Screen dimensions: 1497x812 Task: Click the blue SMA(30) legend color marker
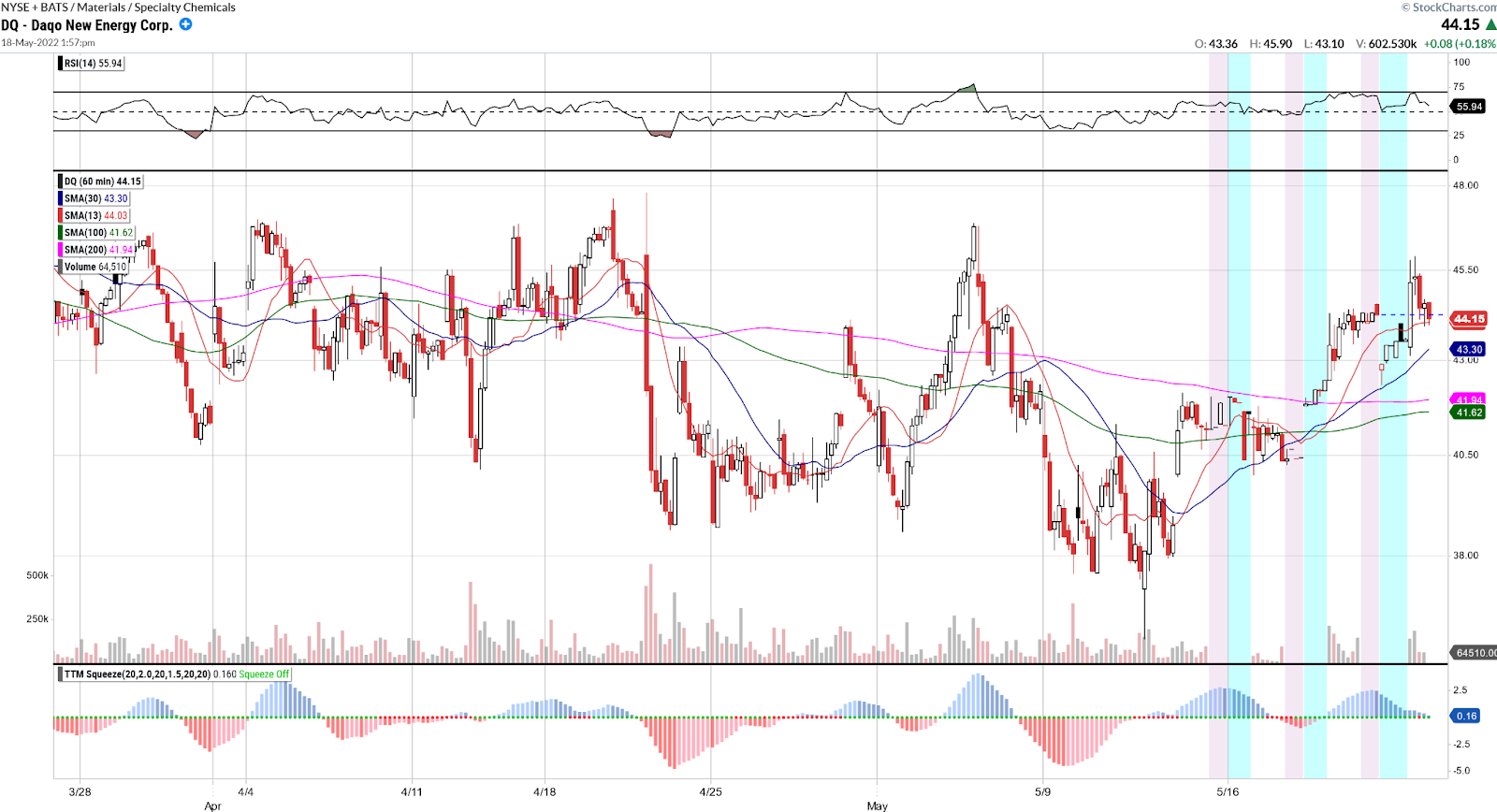[61, 198]
